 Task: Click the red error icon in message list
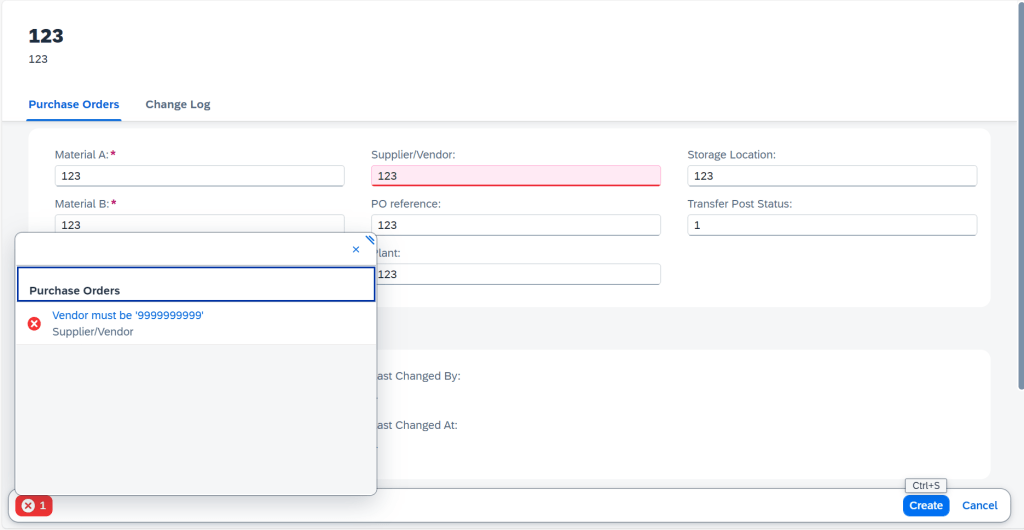(34, 324)
